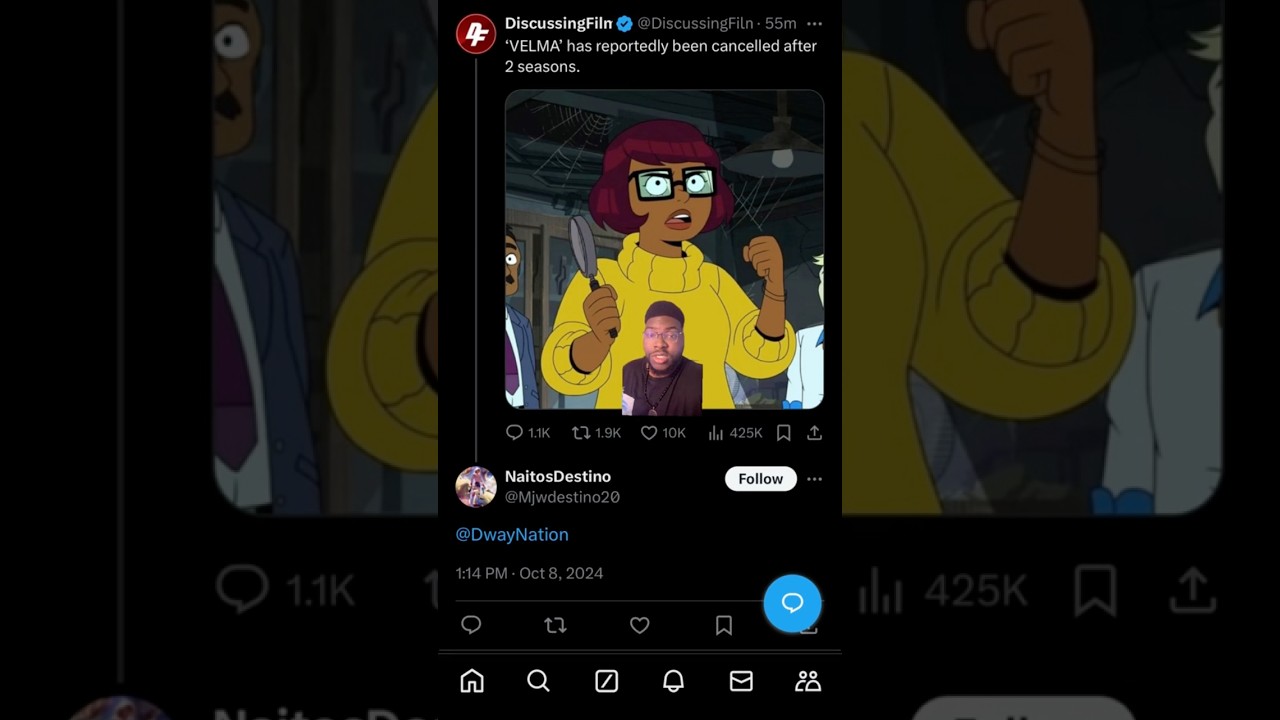Image resolution: width=1280 pixels, height=720 pixels.
Task: Follow NaitosDestino
Action: click(761, 479)
